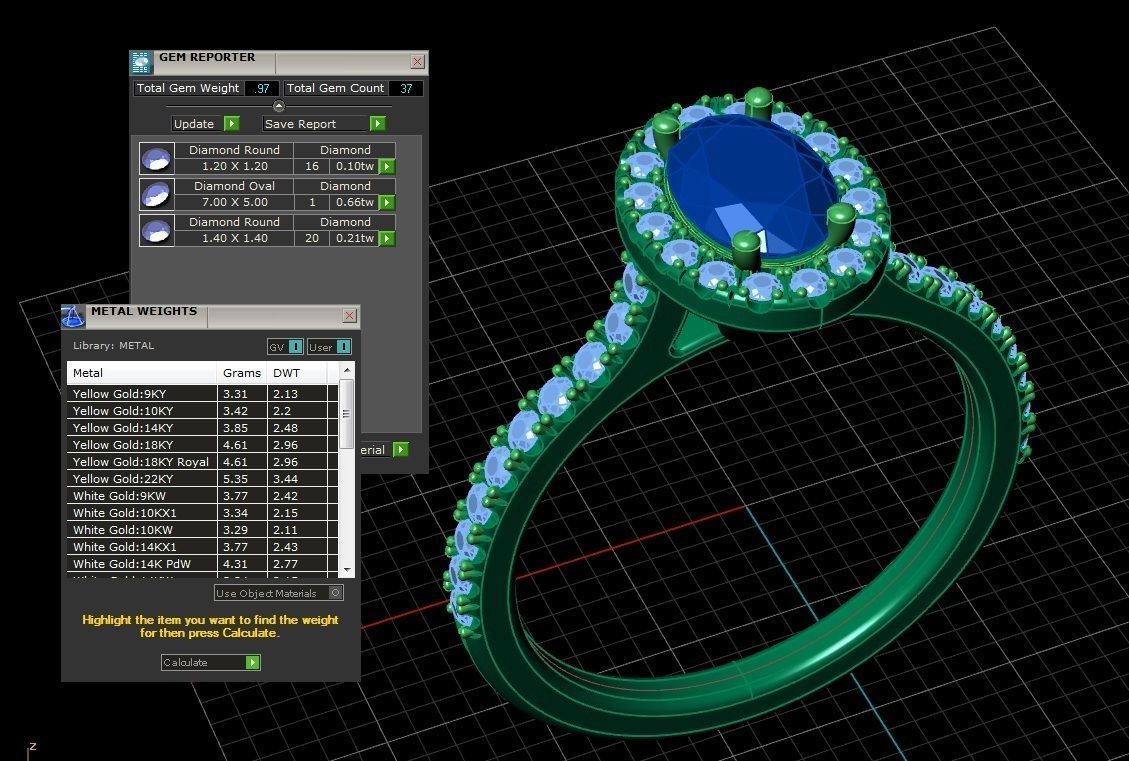1129x761 pixels.
Task: Select the Yellow Gold:9KY row
Action: tap(202, 394)
